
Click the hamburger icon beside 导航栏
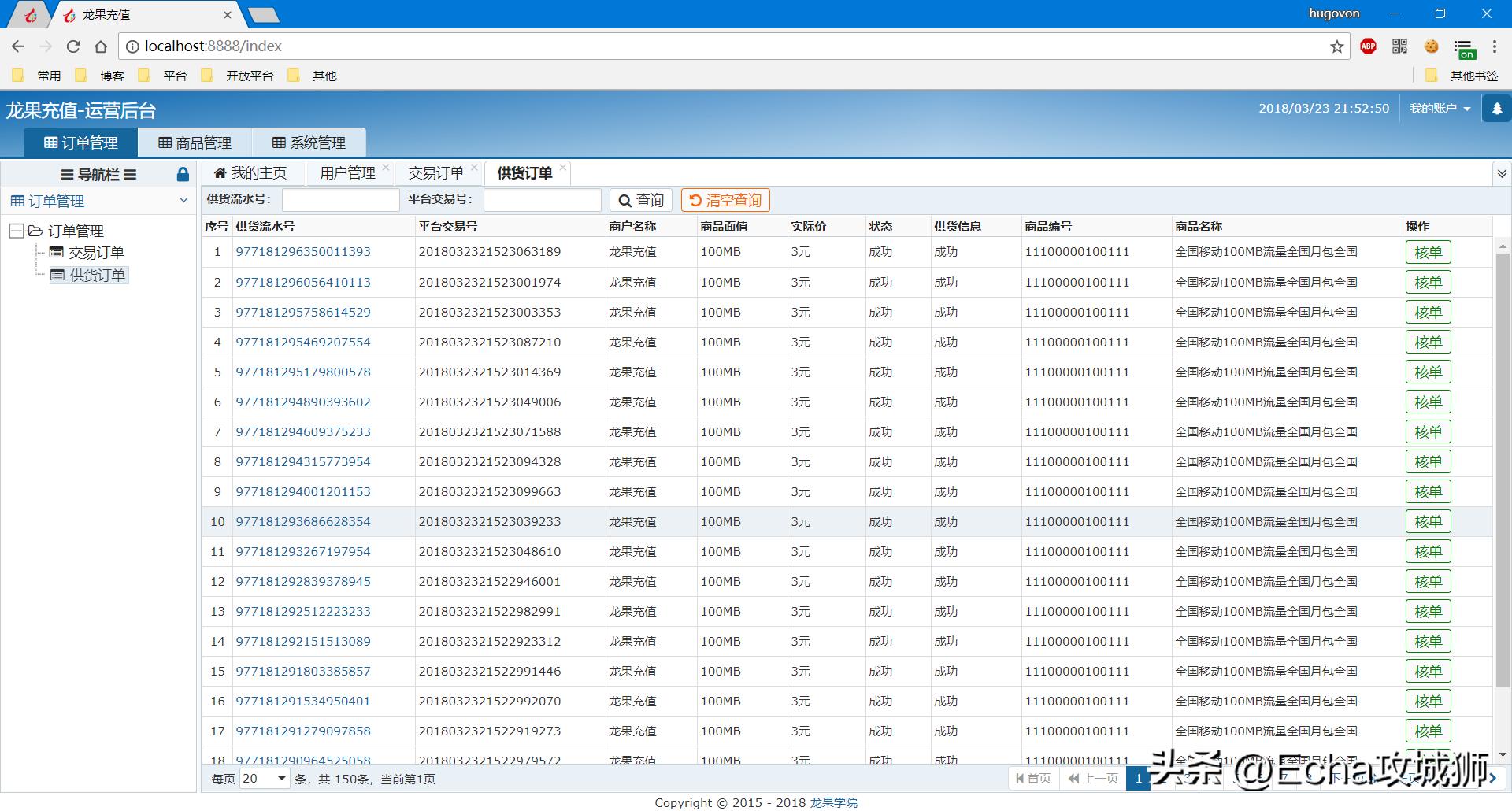tap(66, 174)
